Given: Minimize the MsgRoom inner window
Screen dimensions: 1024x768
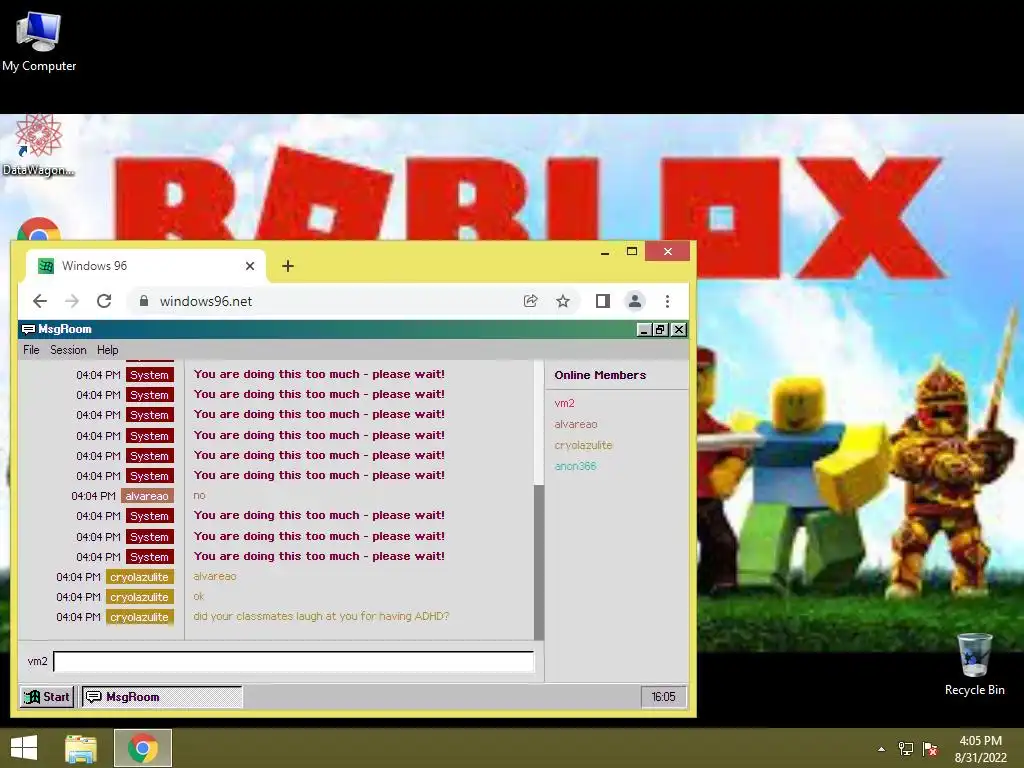Looking at the screenshot, I should point(644,330).
